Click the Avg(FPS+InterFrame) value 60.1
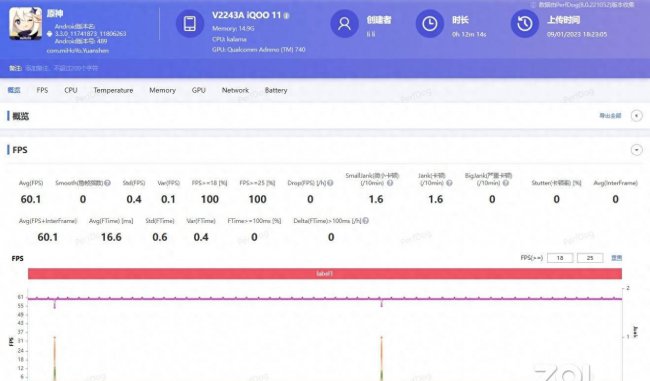650x381 pixels. click(48, 237)
